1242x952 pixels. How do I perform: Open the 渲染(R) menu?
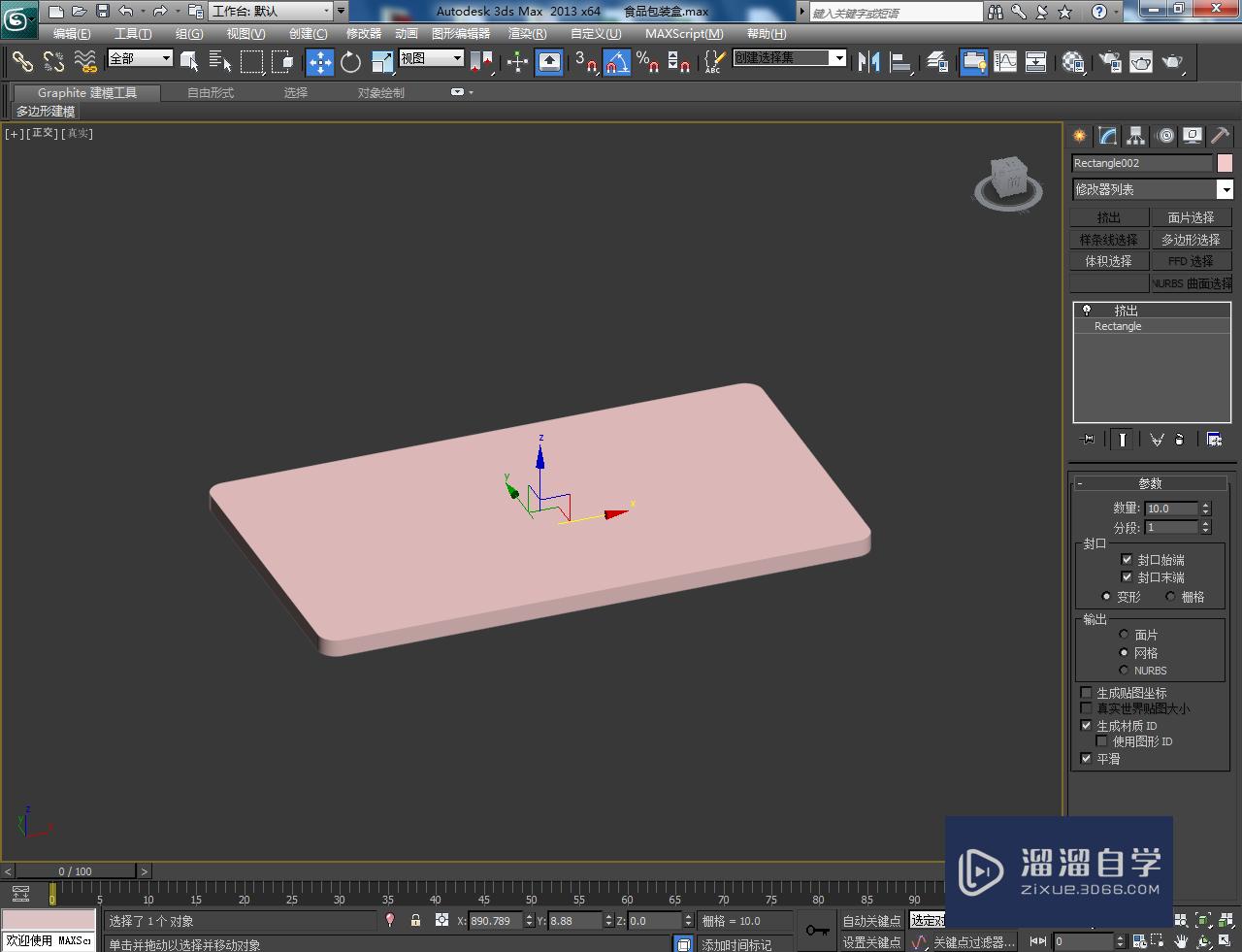528,34
